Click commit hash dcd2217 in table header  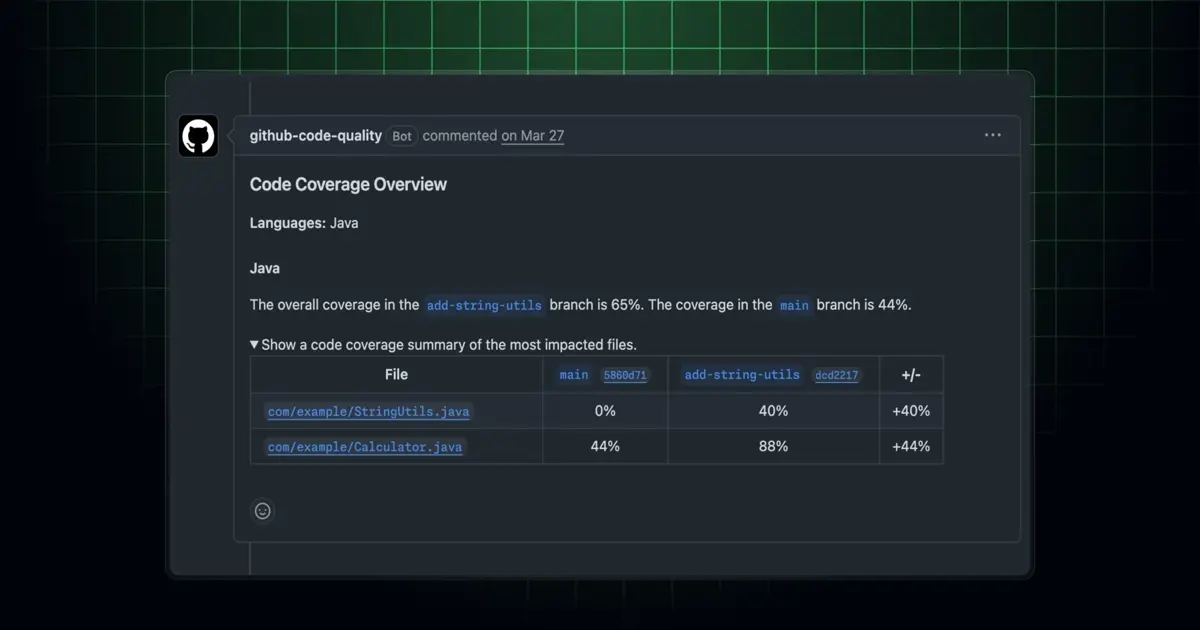pyautogui.click(x=836, y=376)
